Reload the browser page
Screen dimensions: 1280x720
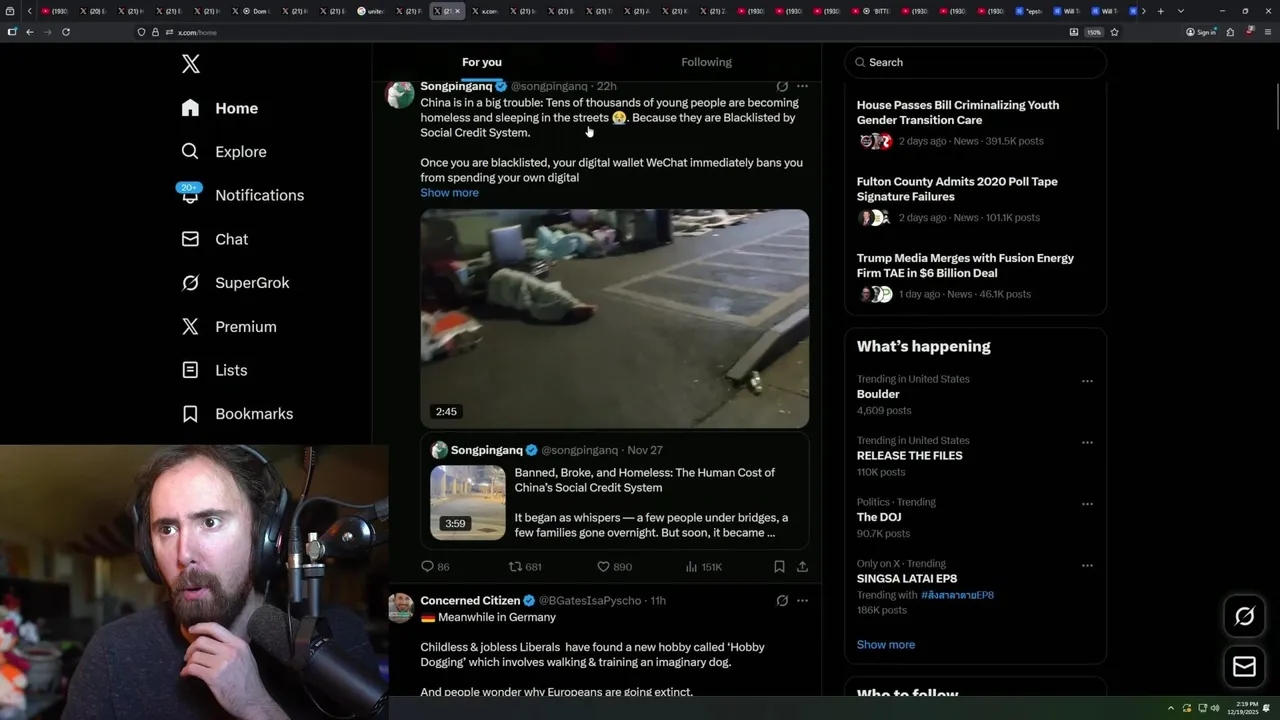click(x=66, y=32)
